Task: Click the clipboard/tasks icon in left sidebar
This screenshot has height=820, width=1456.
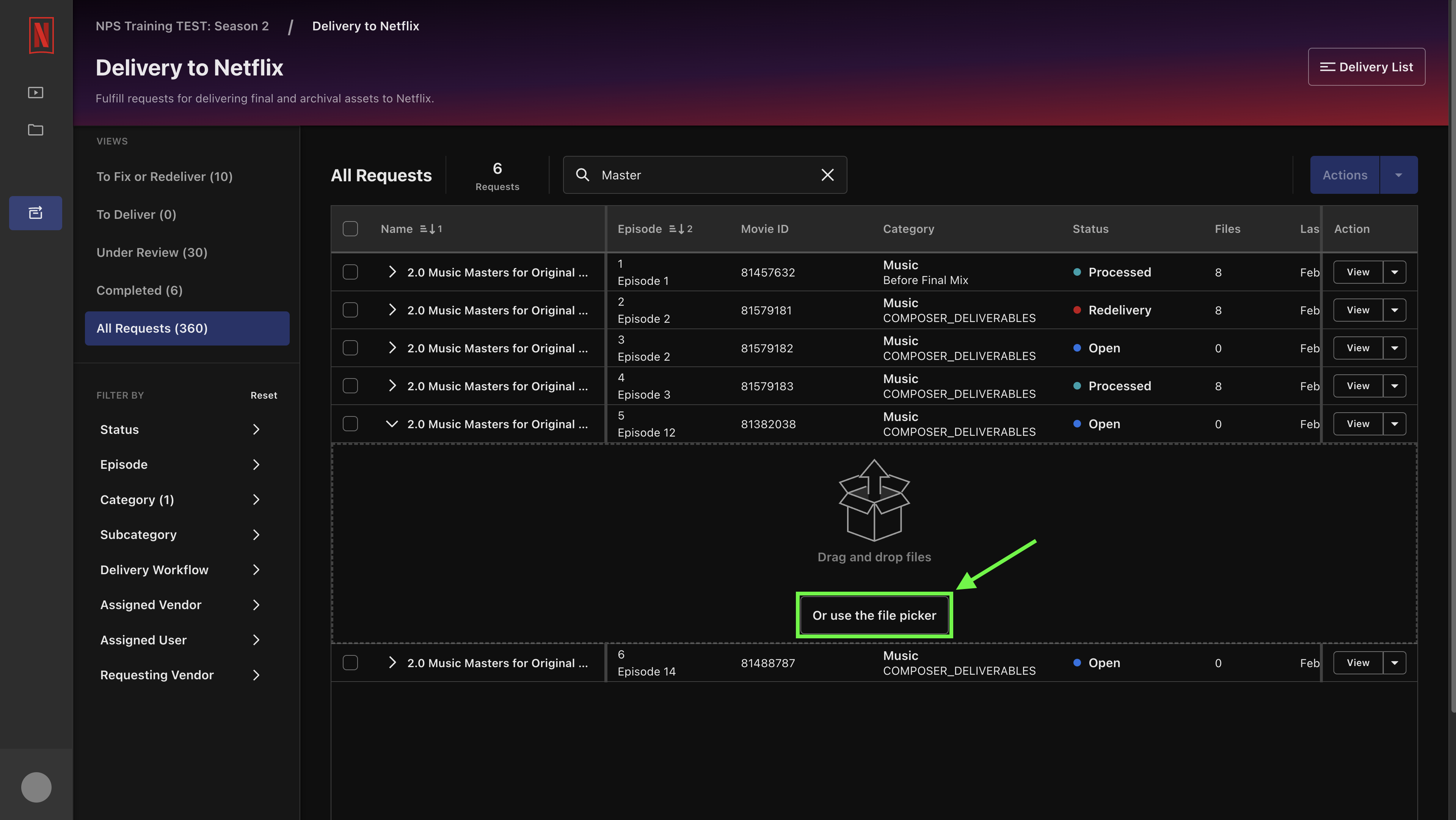Action: pos(35,213)
